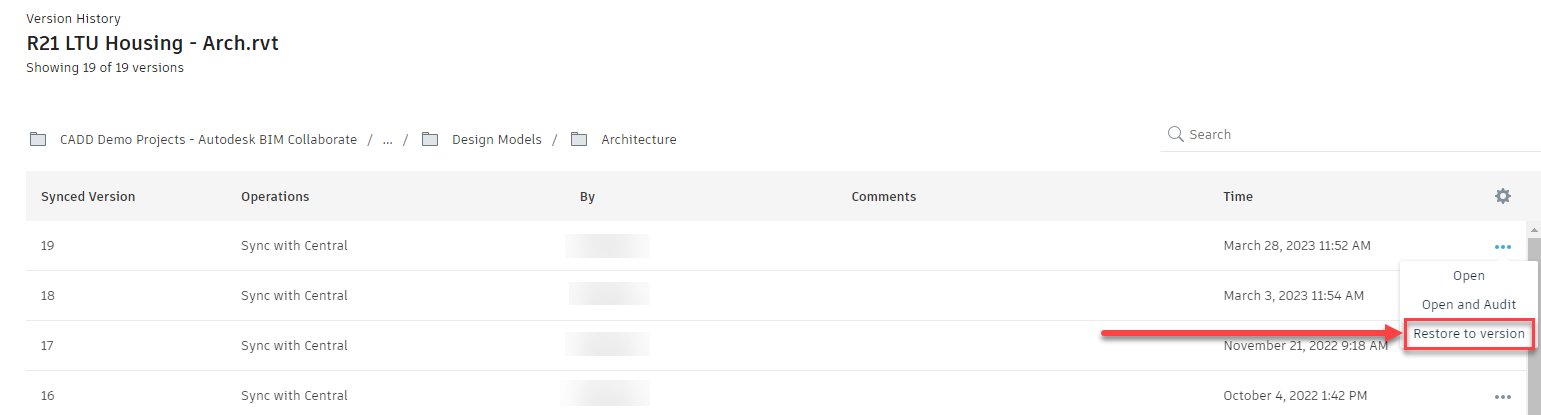Click the column settings gear icon

(x=1502, y=196)
